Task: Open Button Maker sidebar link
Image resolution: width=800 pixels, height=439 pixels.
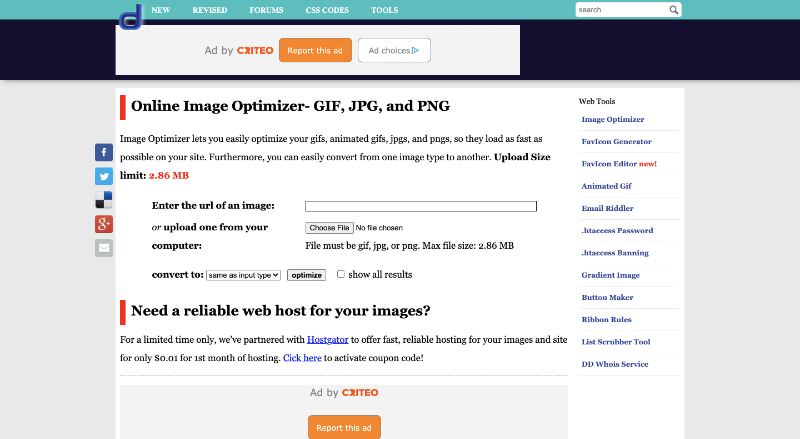Action: pyautogui.click(x=607, y=297)
